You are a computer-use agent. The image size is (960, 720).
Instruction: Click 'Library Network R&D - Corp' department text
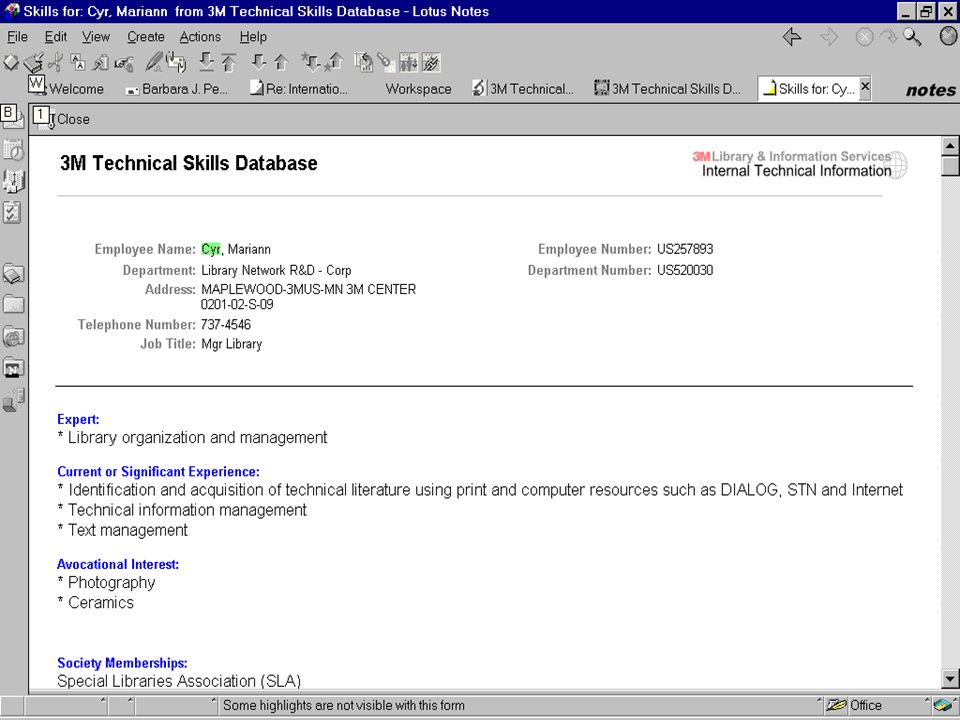[x=276, y=270]
